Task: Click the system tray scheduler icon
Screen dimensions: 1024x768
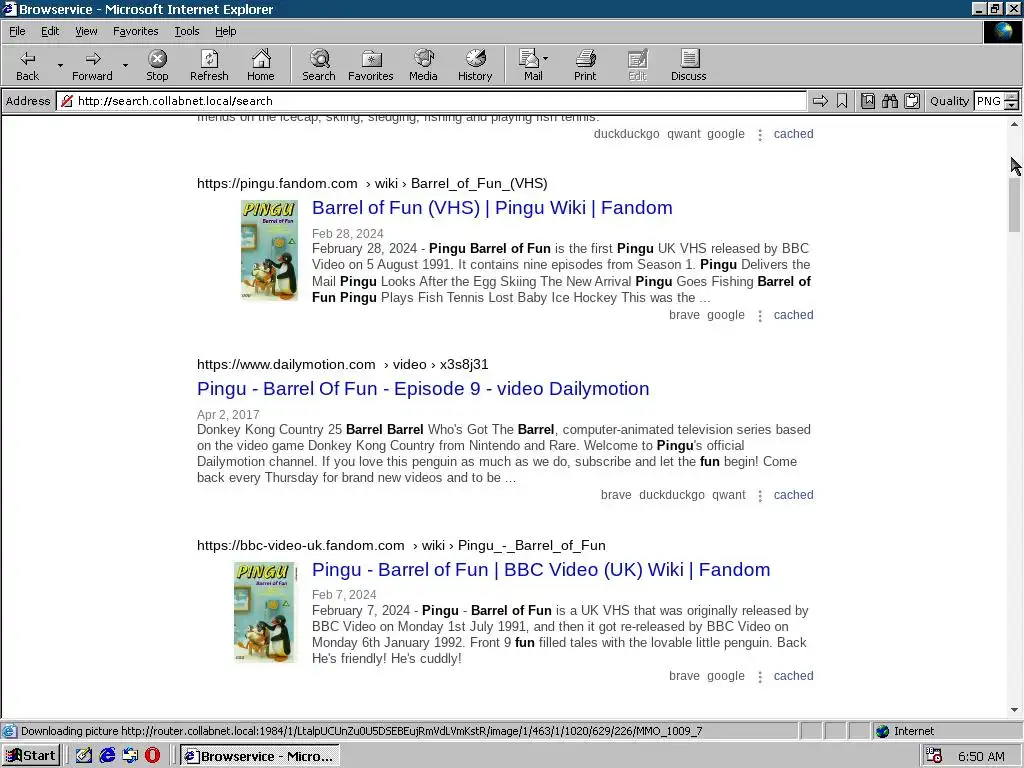Action: [934, 756]
